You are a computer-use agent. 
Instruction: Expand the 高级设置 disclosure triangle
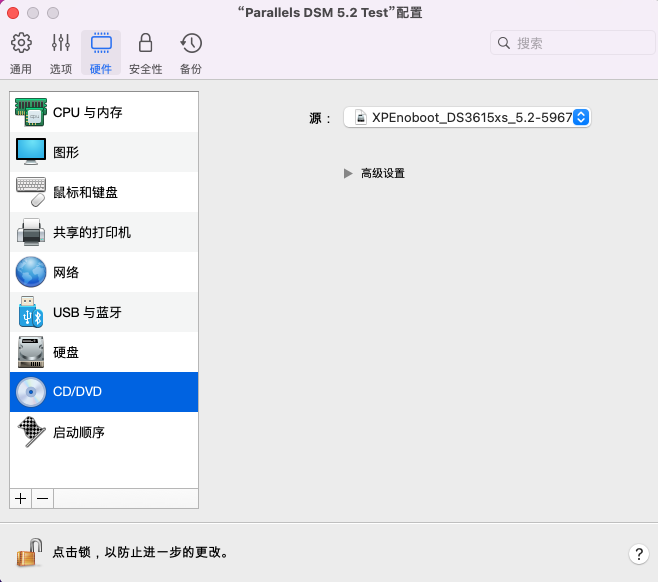[348, 173]
